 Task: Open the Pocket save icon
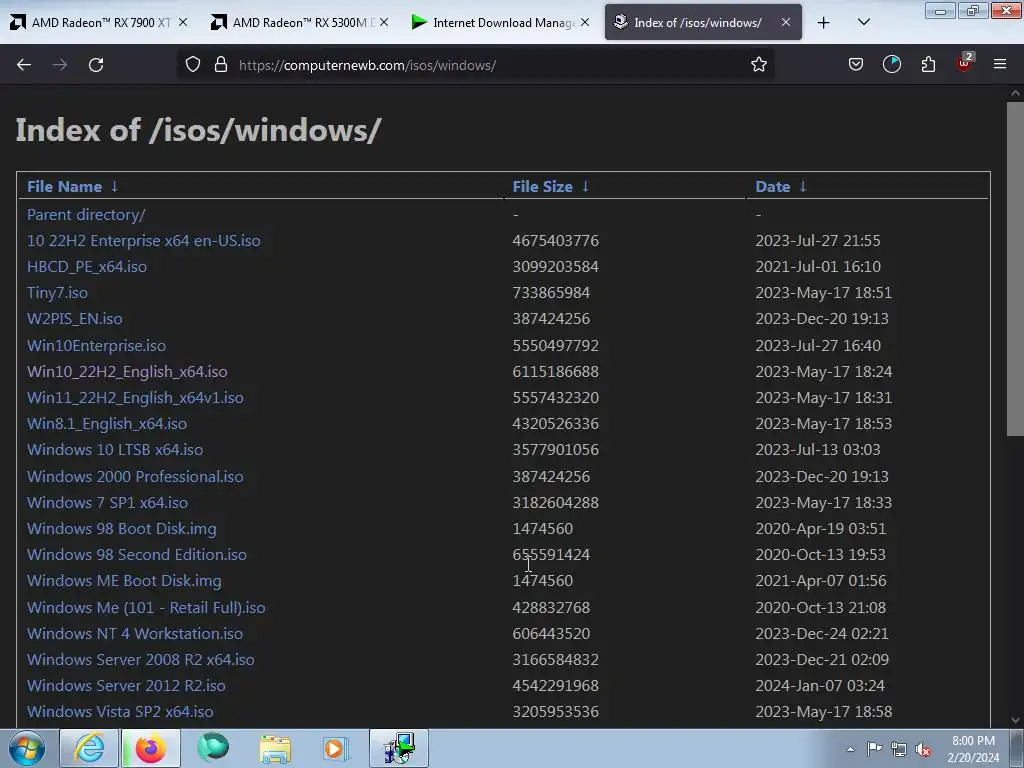tap(856, 65)
